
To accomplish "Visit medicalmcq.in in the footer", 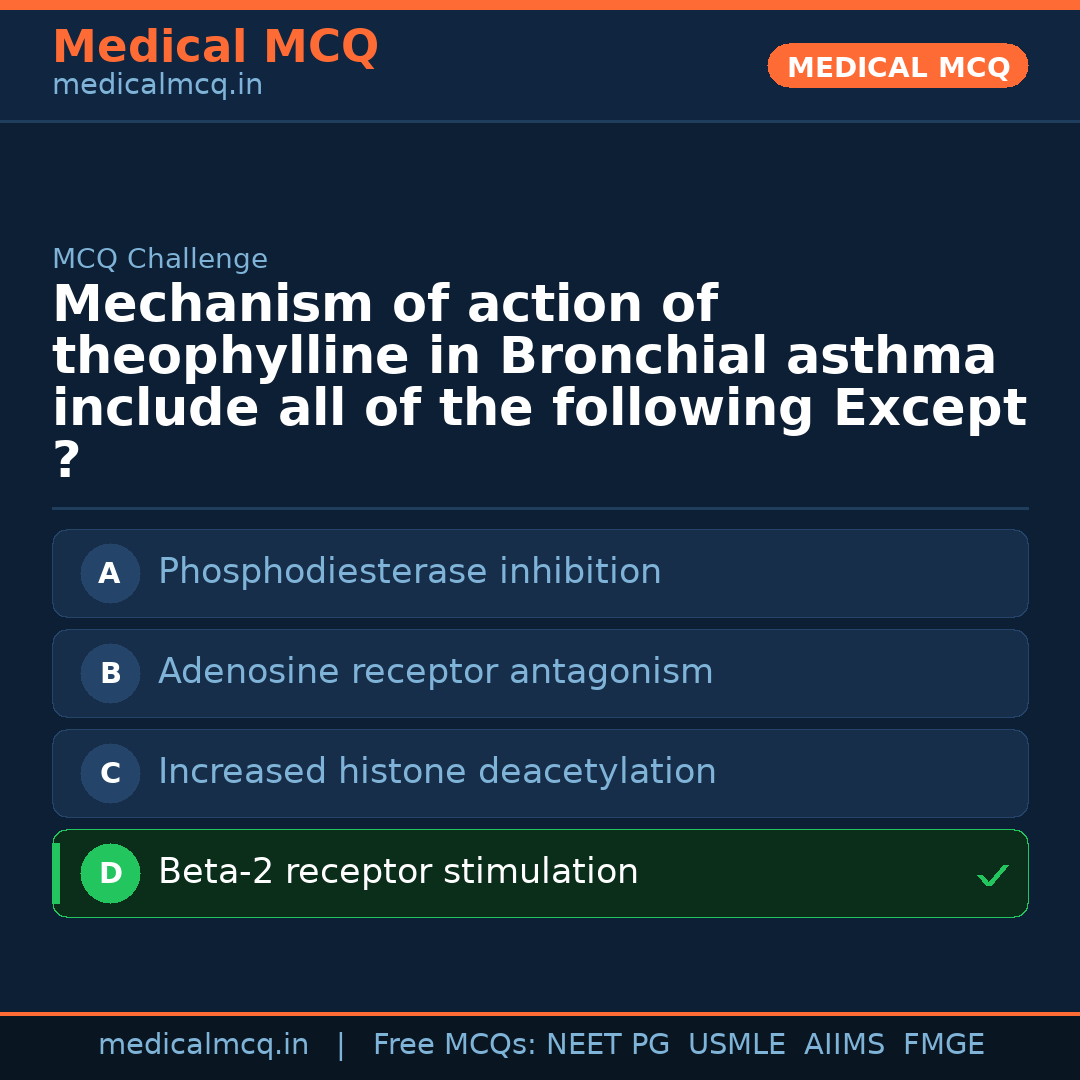I will pyautogui.click(x=203, y=1045).
